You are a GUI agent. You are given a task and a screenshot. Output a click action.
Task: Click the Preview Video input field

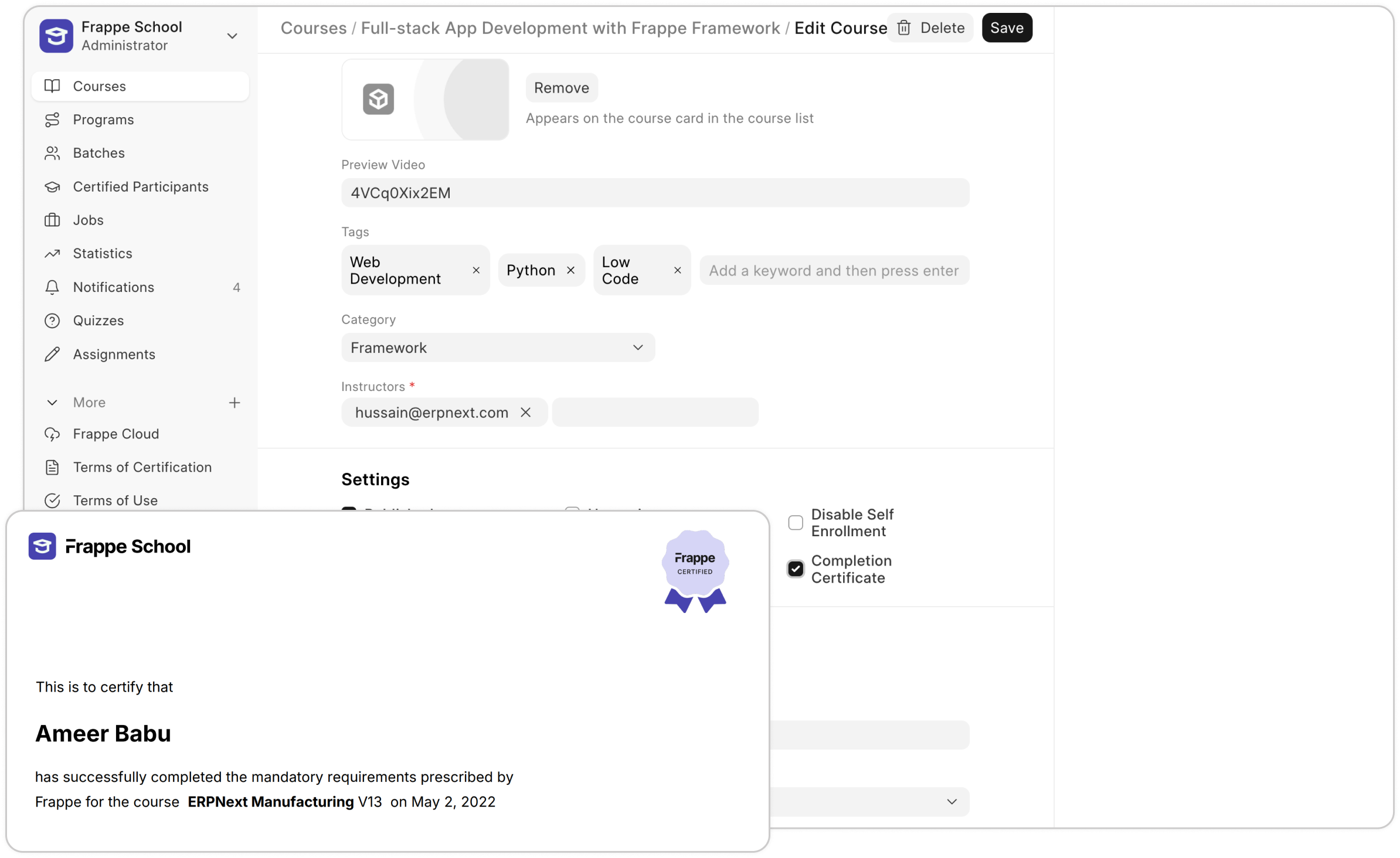tap(655, 193)
